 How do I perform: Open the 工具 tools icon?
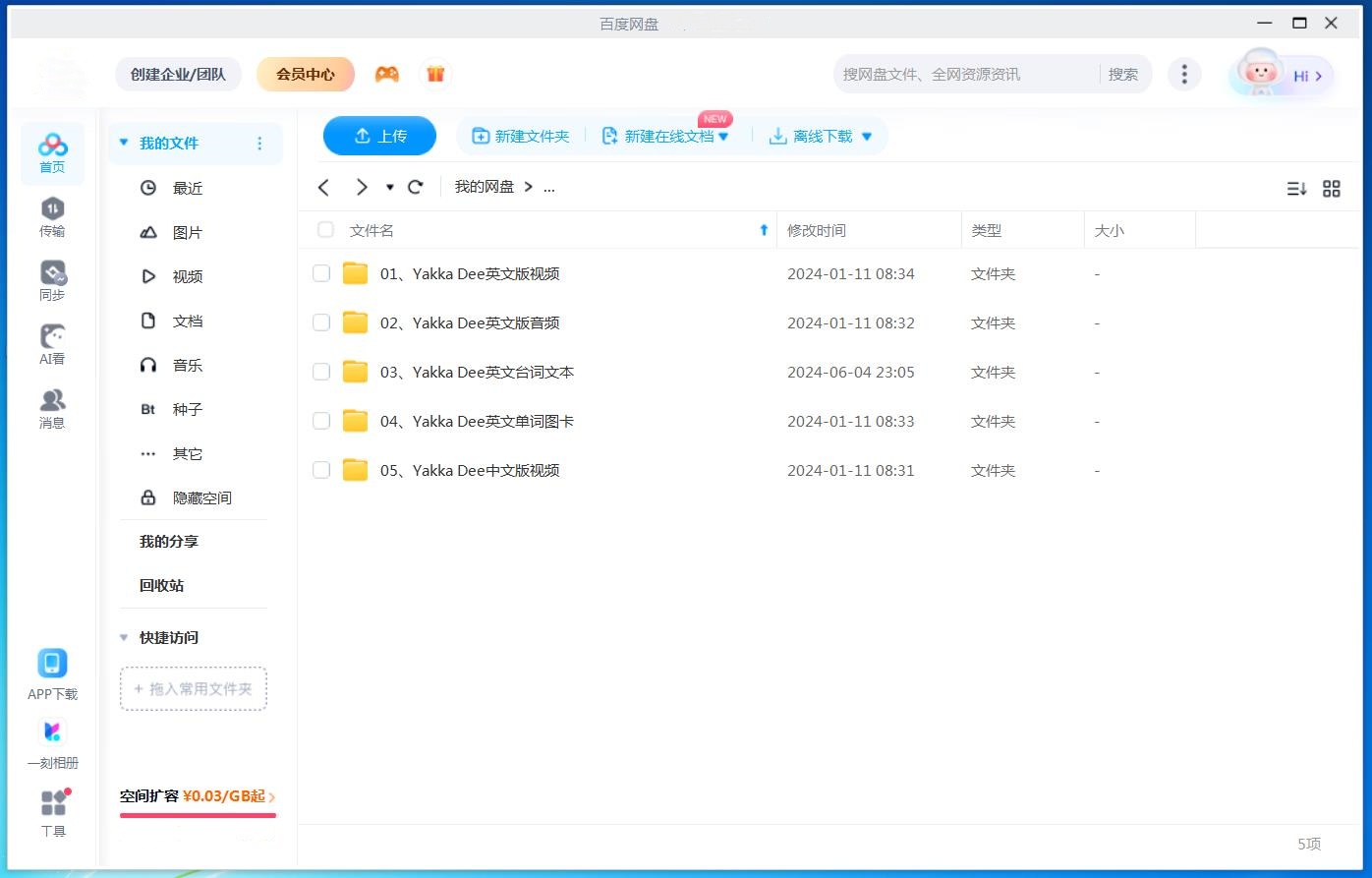pyautogui.click(x=53, y=803)
